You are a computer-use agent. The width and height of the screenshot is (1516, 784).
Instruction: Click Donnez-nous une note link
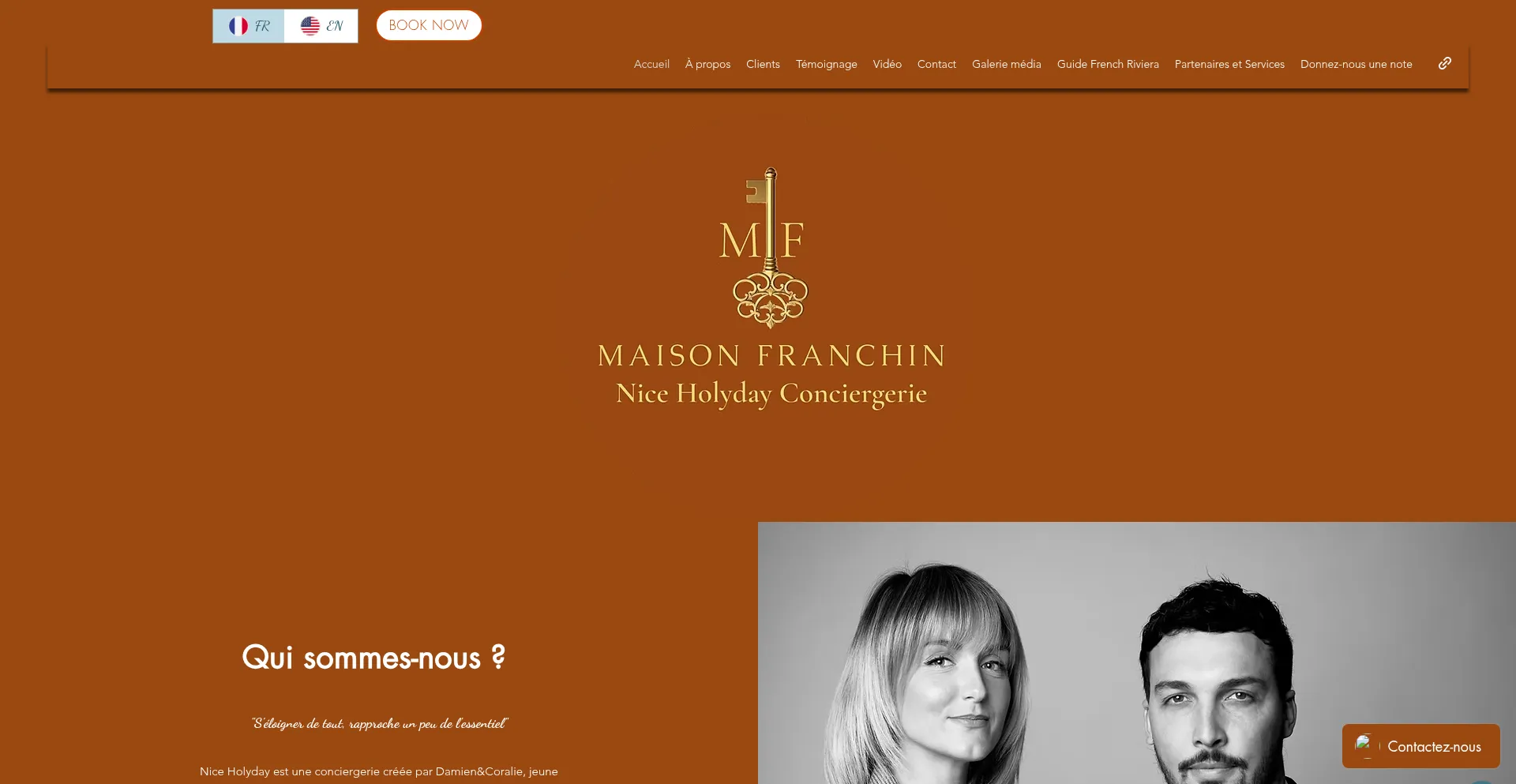1356,64
